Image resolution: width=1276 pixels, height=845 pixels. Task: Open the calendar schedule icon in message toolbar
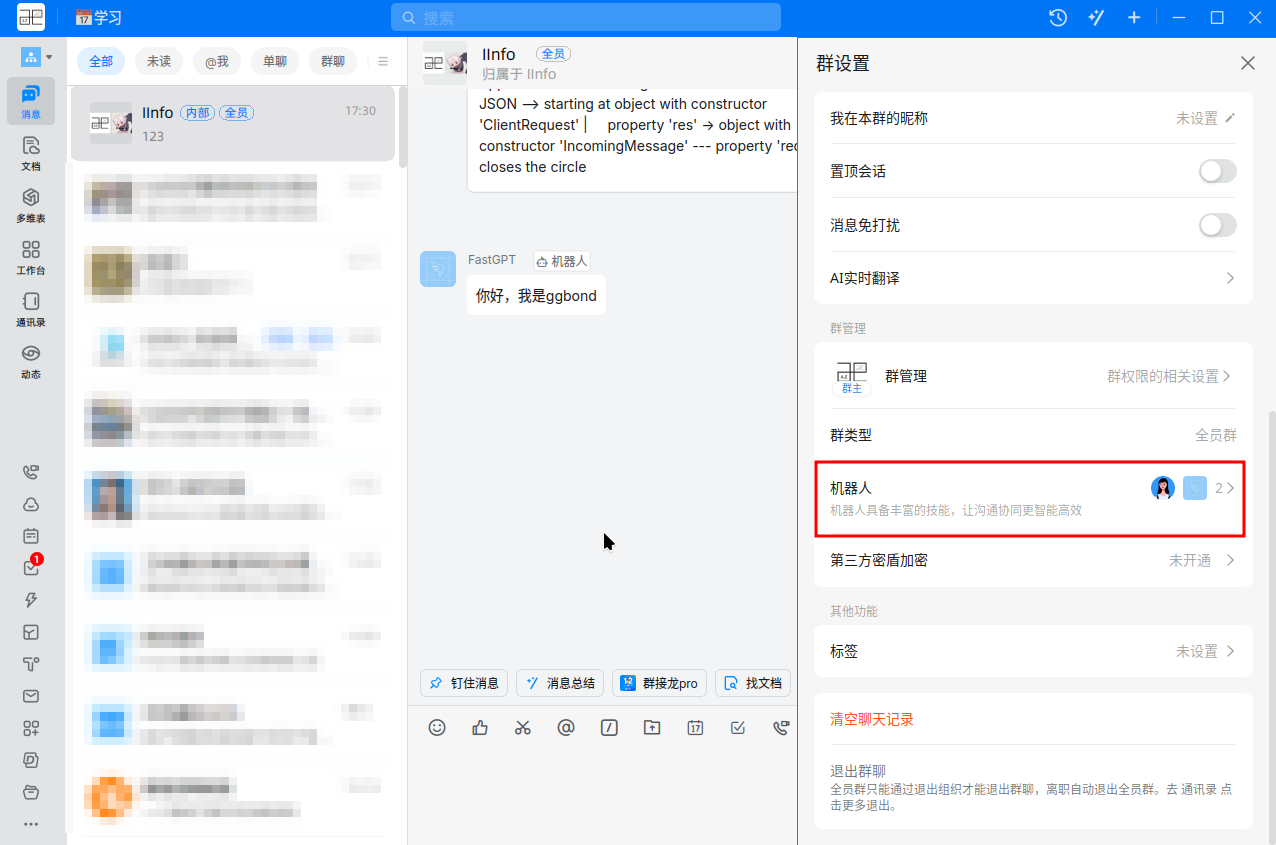pos(695,727)
